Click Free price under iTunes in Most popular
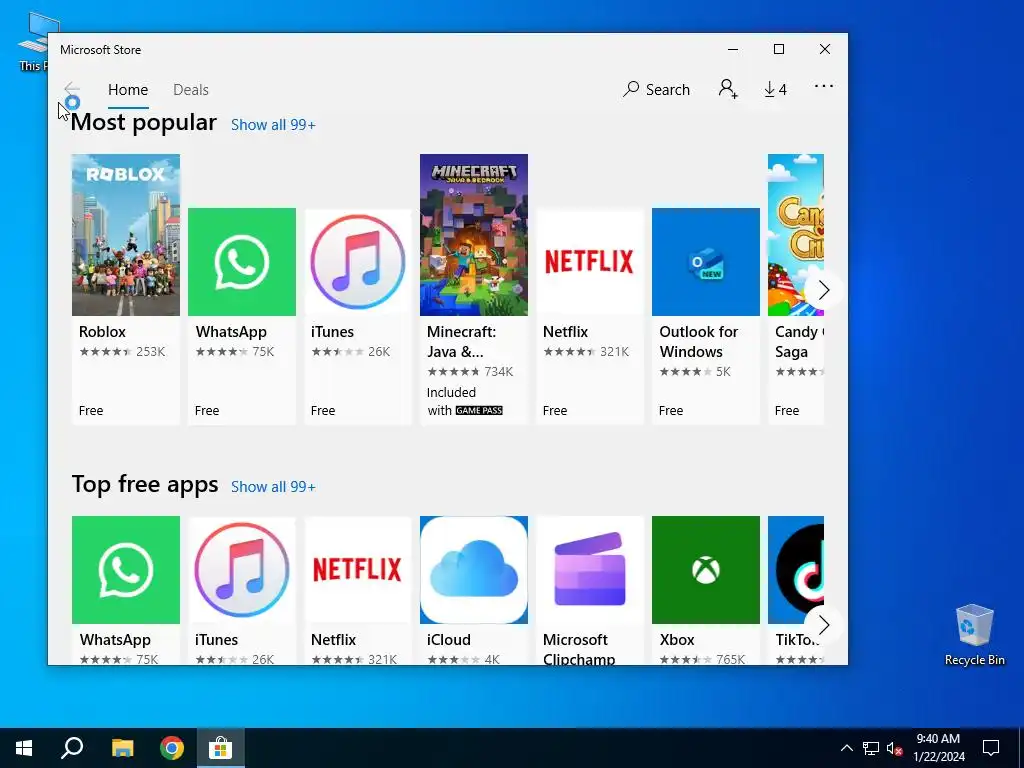This screenshot has height=768, width=1024. [323, 411]
